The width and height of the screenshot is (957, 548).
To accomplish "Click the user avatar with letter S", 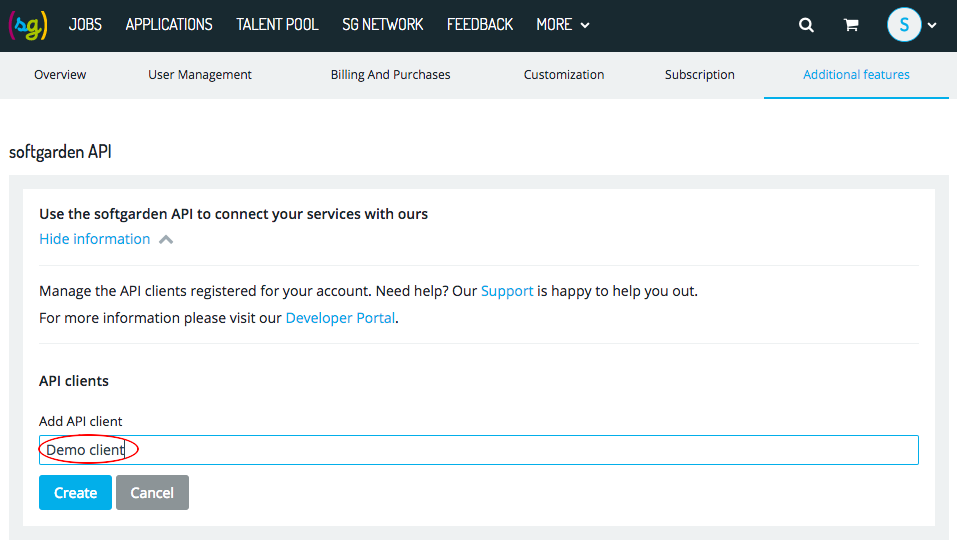I will (x=904, y=25).
